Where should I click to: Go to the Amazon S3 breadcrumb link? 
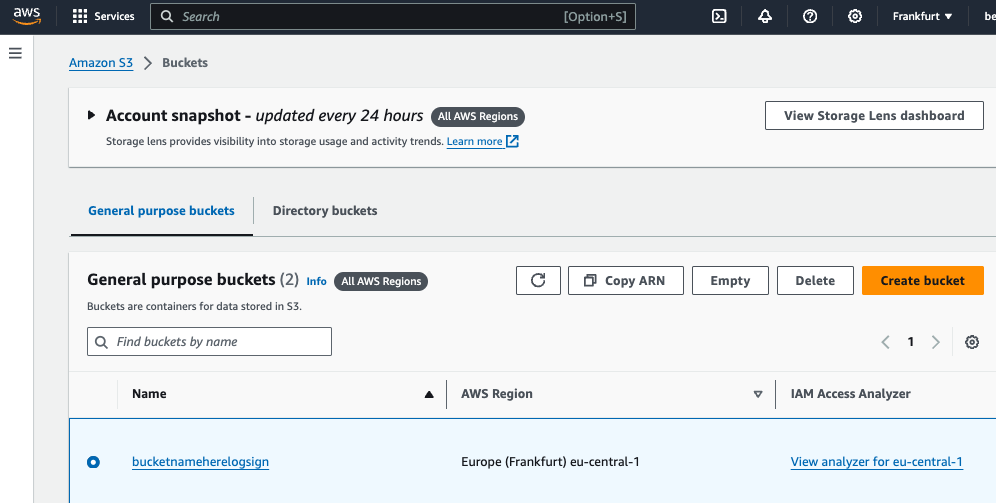101,63
